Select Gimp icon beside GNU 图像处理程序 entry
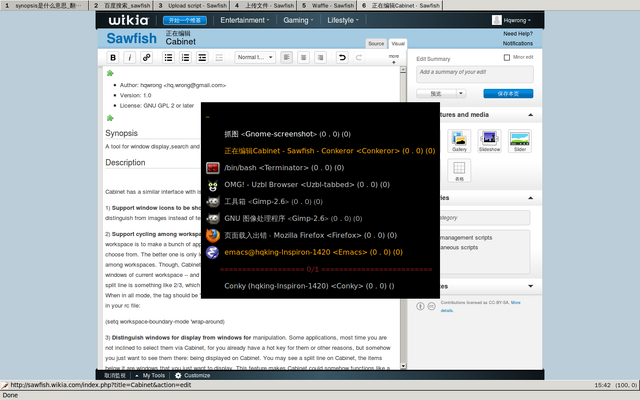This screenshot has width=640, height=400. (x=213, y=219)
